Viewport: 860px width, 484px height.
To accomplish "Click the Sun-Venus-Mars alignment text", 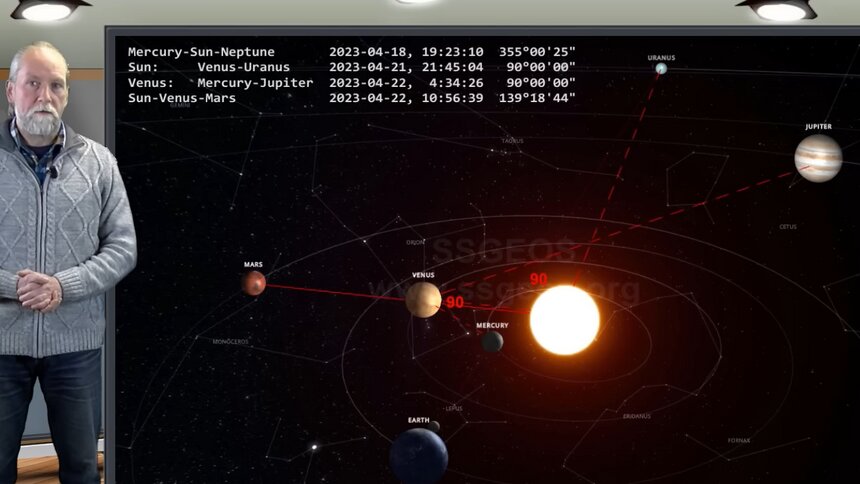I will [182, 98].
